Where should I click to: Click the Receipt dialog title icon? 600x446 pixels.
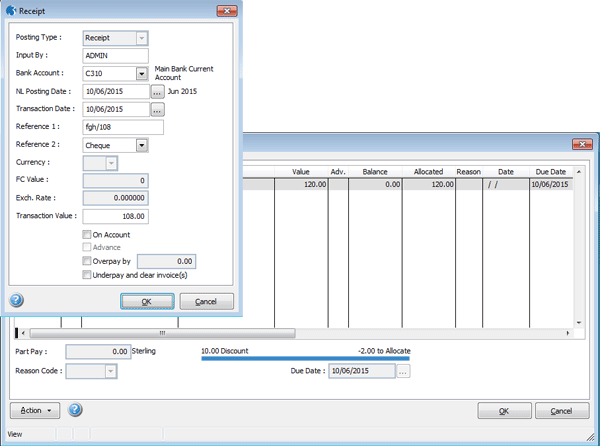(x=11, y=11)
